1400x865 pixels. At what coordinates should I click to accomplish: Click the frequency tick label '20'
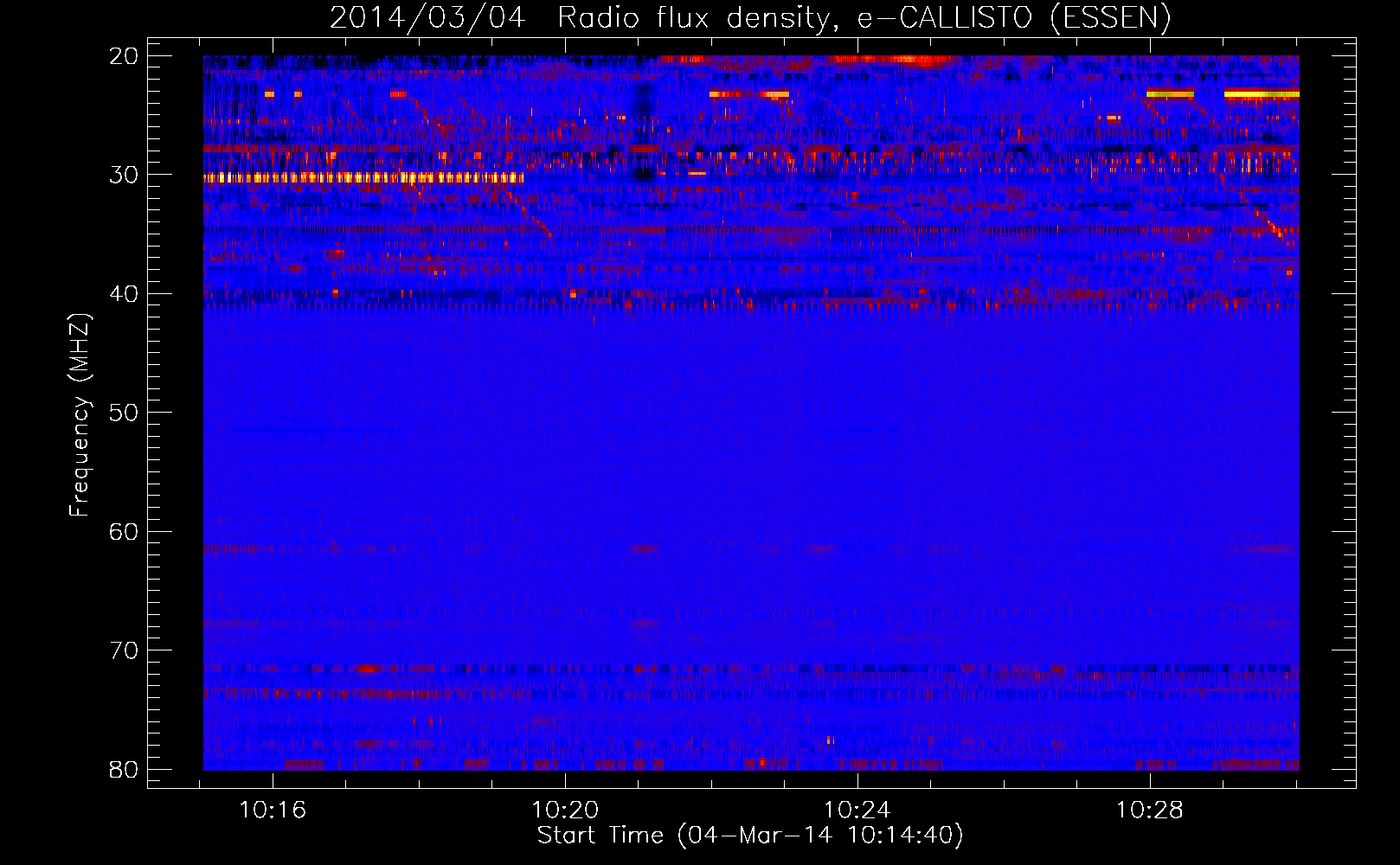tap(124, 56)
